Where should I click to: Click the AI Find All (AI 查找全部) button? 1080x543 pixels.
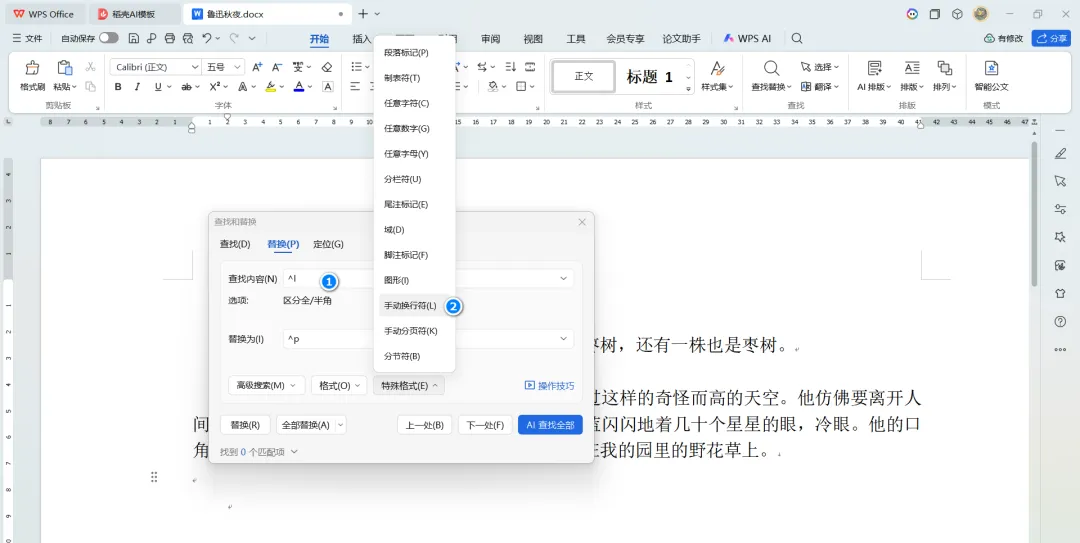550,425
